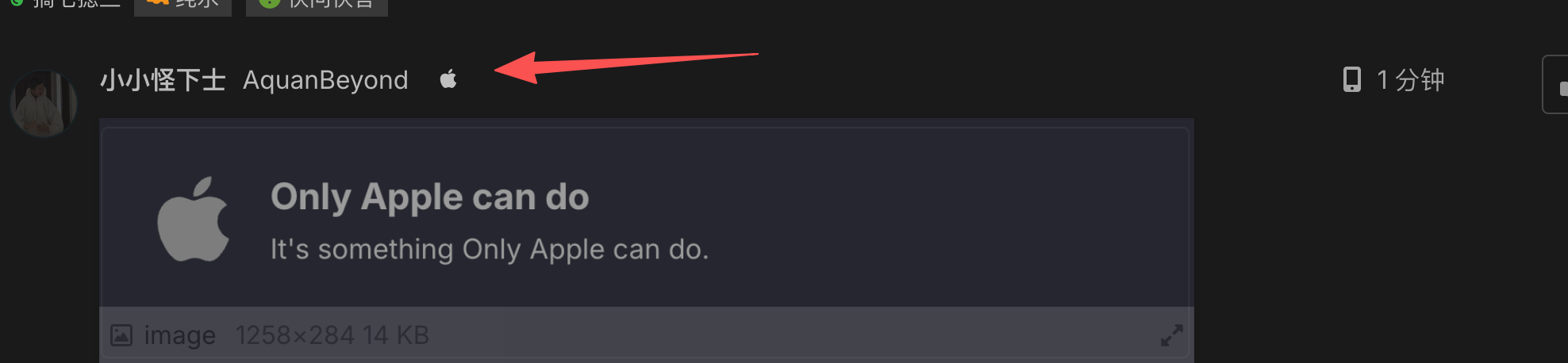Open the user avatar of 小小怪下士
The image size is (1568, 363).
pyautogui.click(x=43, y=103)
